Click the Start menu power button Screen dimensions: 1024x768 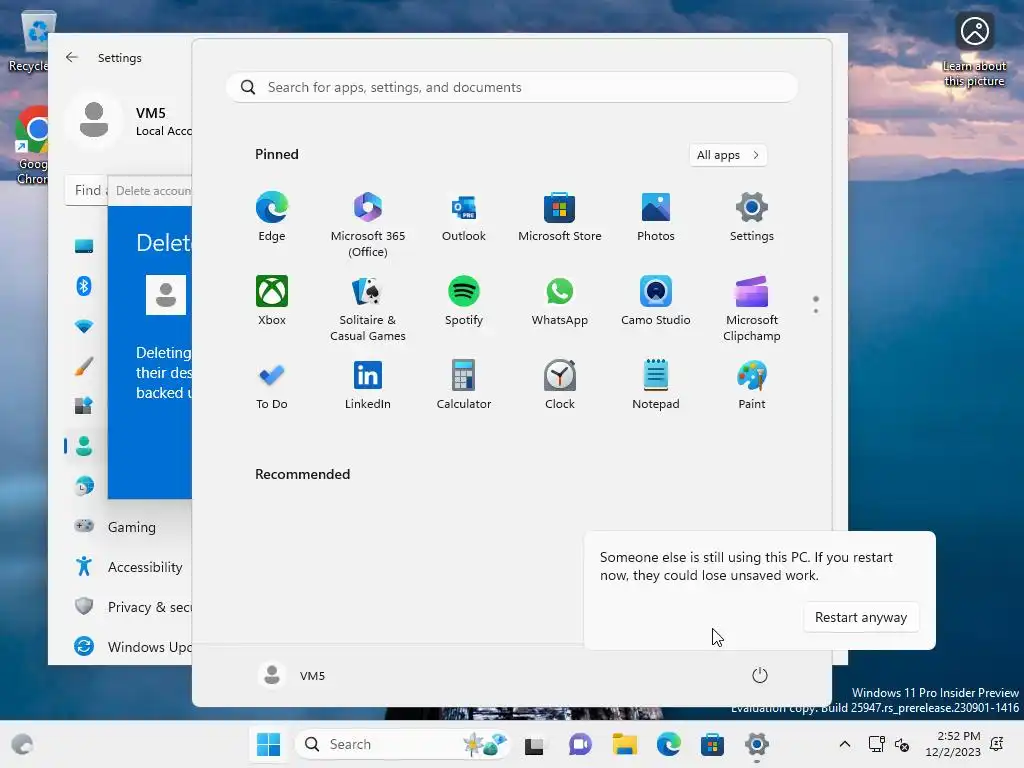[x=760, y=675]
